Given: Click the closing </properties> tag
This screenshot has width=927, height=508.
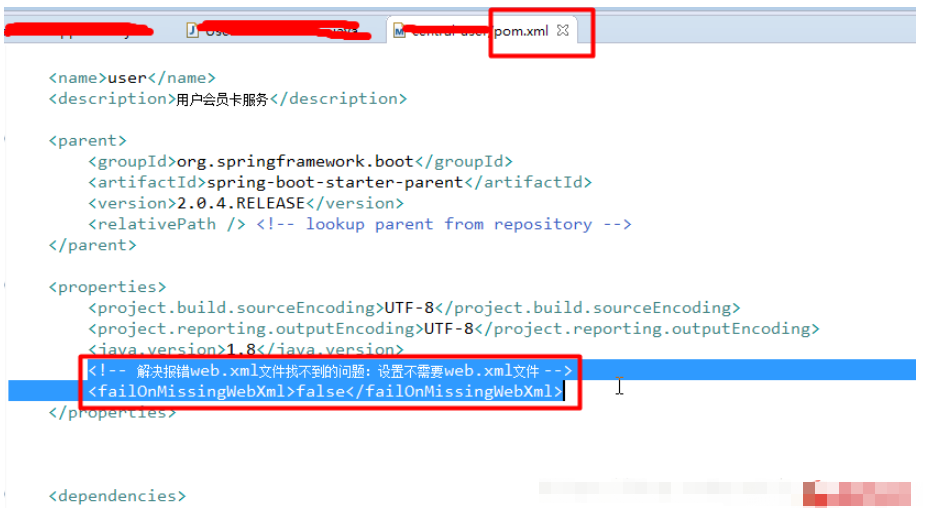Looking at the screenshot, I should [x=112, y=413].
